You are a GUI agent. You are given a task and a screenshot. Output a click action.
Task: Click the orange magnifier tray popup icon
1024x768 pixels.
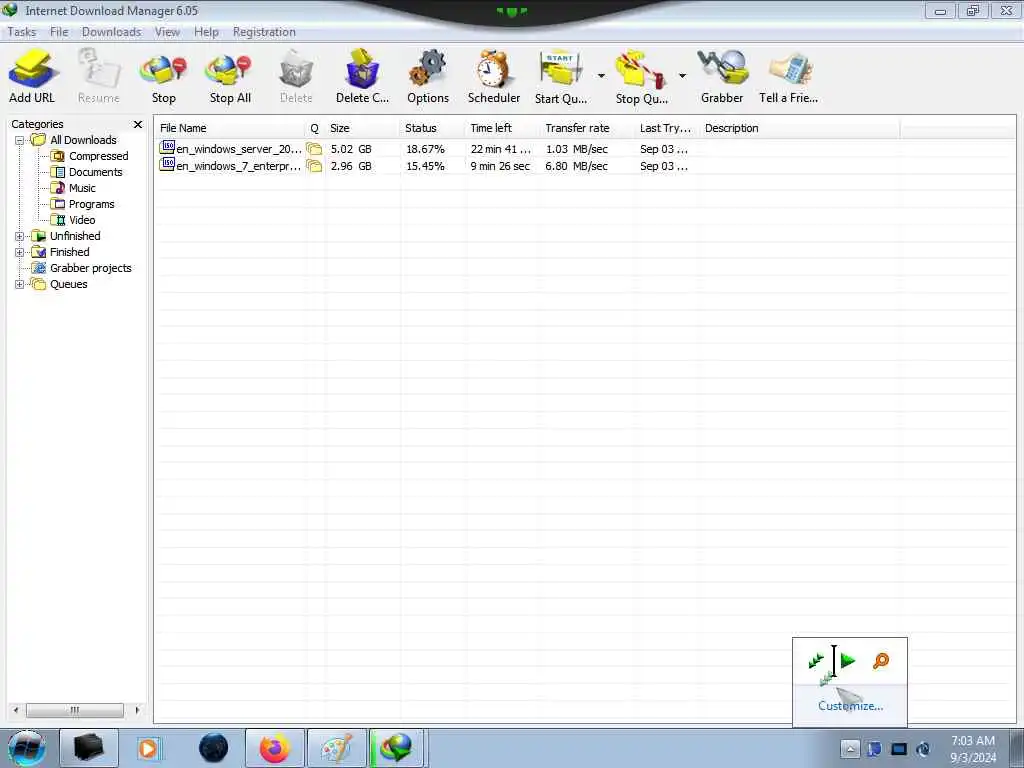coord(880,661)
